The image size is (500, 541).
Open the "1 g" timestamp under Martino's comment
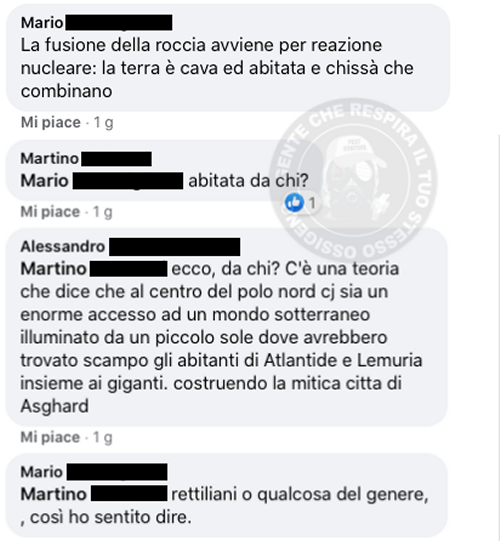pos(102,212)
